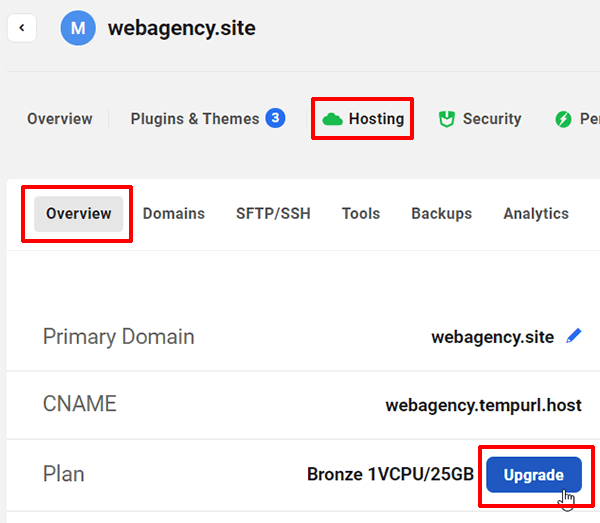
Task: Click the blue 3 updates badge
Action: [275, 118]
